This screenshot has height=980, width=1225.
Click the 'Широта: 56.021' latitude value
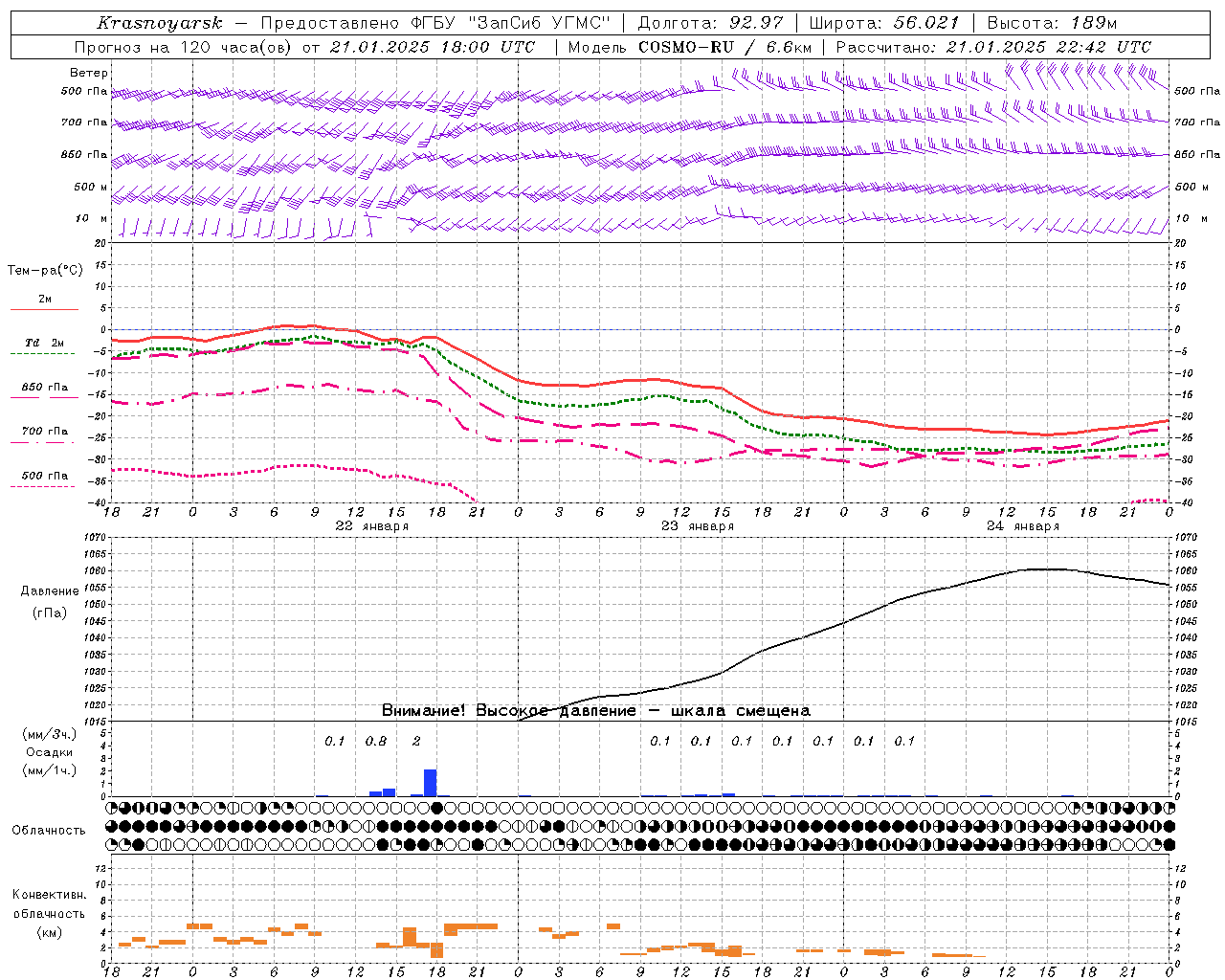coord(883,23)
